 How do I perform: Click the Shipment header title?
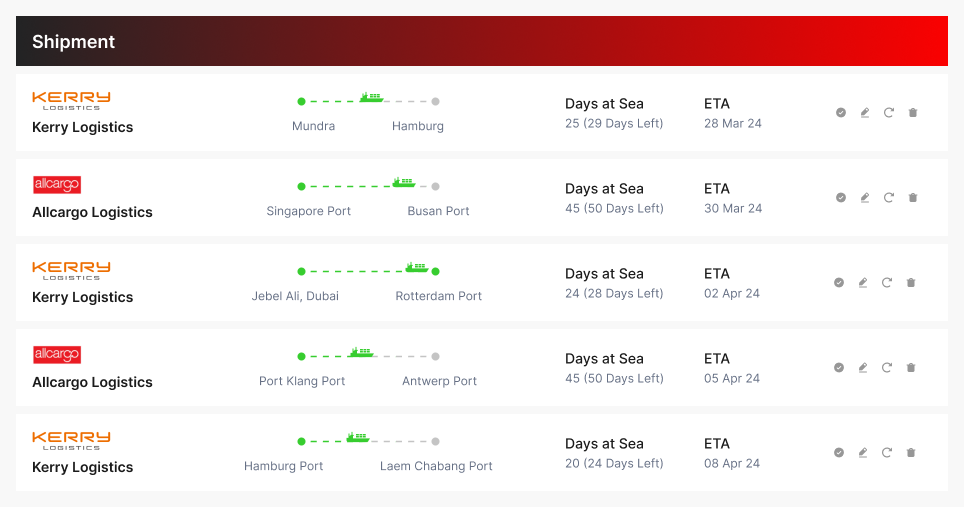pyautogui.click(x=73, y=42)
